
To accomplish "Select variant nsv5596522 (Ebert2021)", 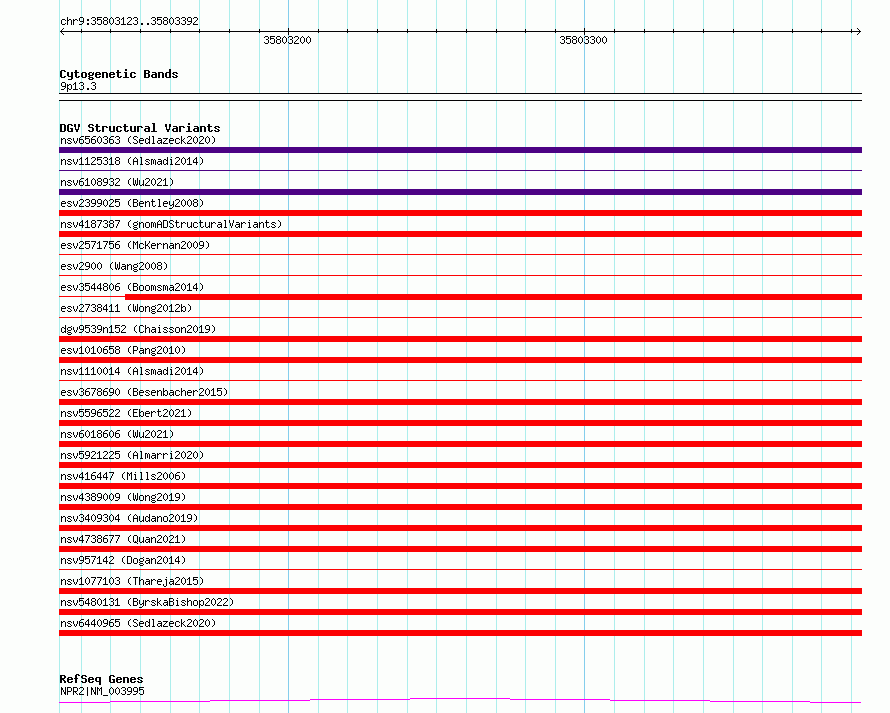I will pyautogui.click(x=126, y=413).
